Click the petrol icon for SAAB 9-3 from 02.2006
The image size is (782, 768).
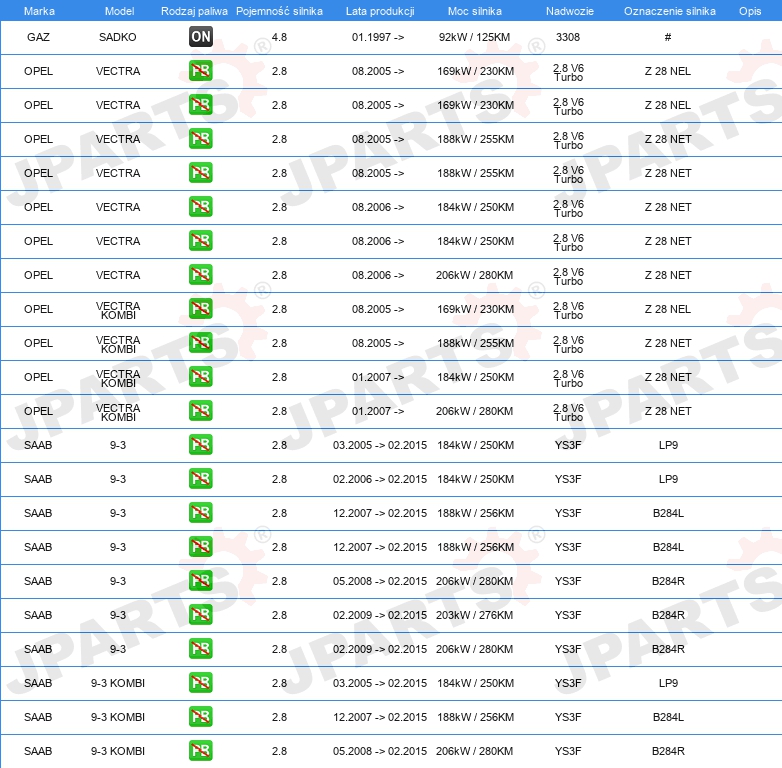click(200, 479)
